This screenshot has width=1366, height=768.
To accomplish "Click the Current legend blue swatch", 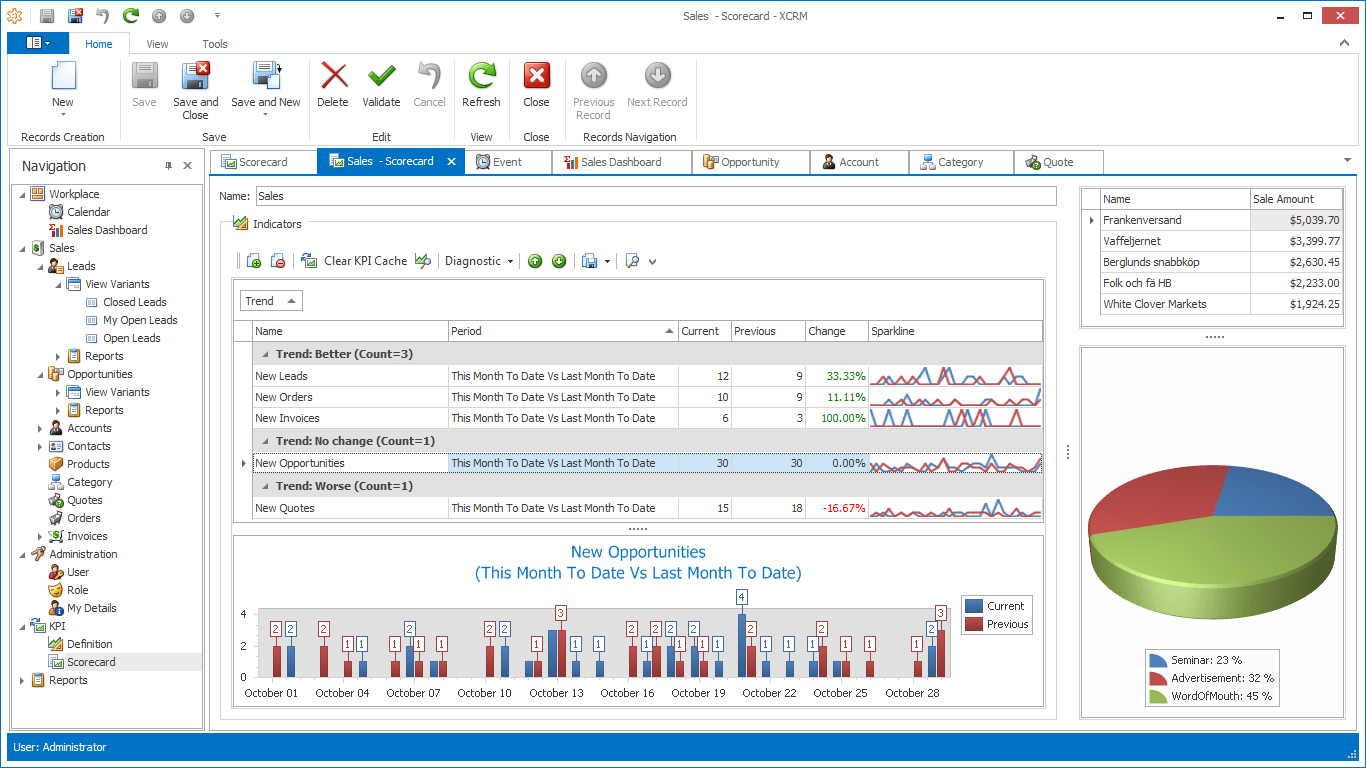I will pyautogui.click(x=974, y=606).
